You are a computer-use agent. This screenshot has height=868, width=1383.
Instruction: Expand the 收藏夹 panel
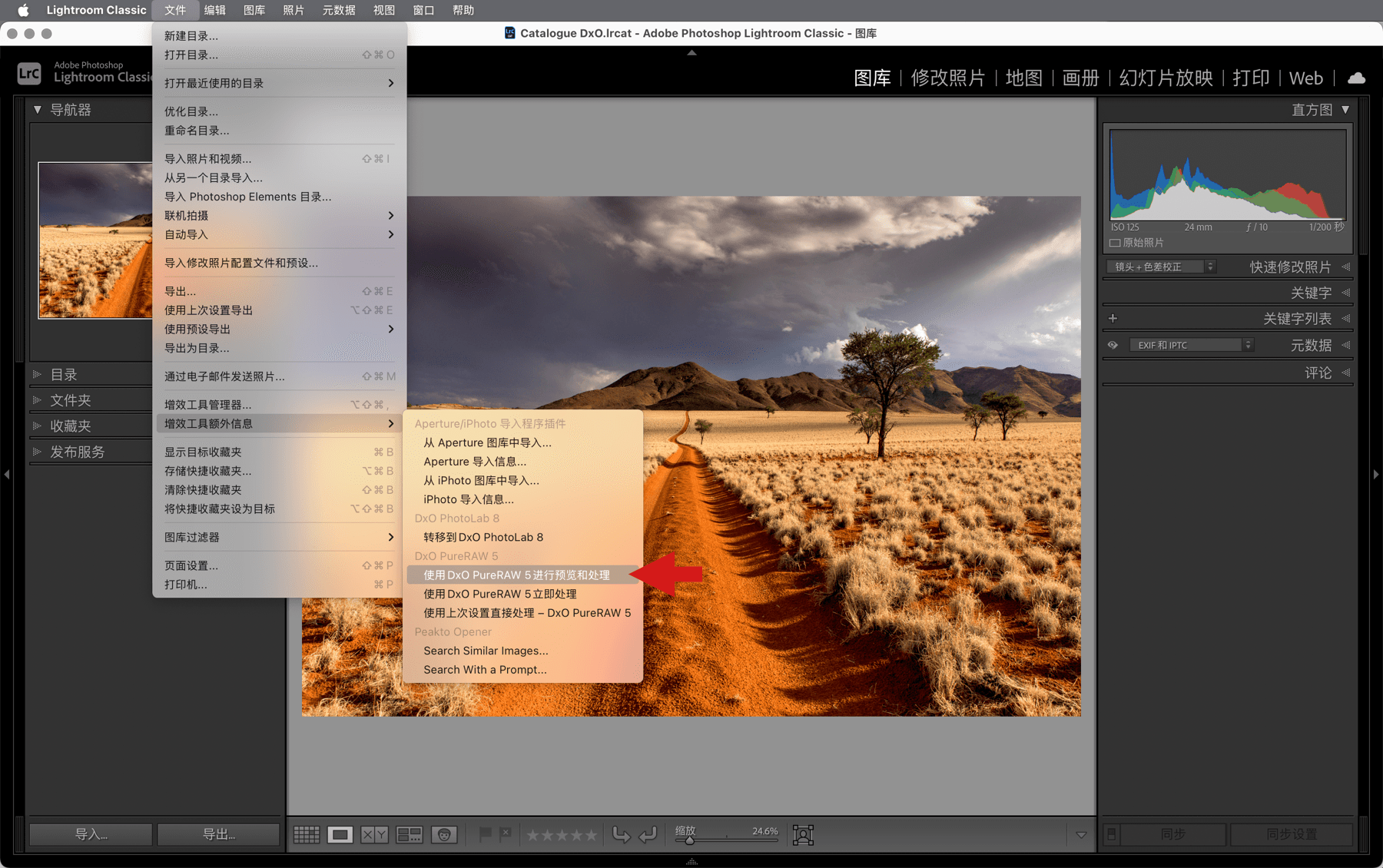tap(36, 426)
